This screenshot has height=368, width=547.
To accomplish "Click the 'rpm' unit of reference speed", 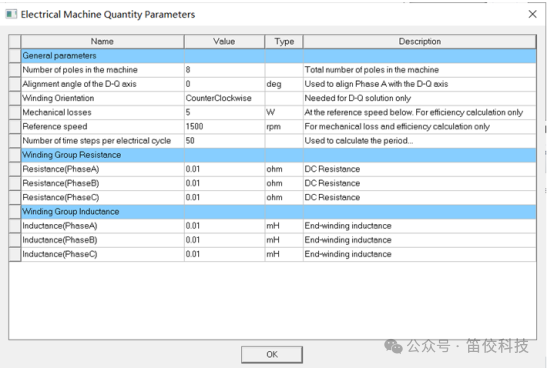I will point(274,127).
